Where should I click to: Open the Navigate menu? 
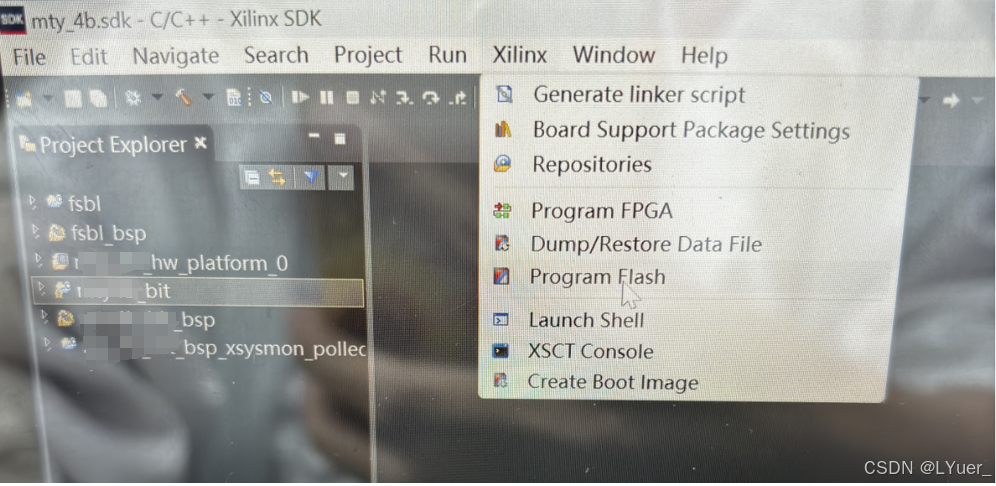click(x=176, y=56)
